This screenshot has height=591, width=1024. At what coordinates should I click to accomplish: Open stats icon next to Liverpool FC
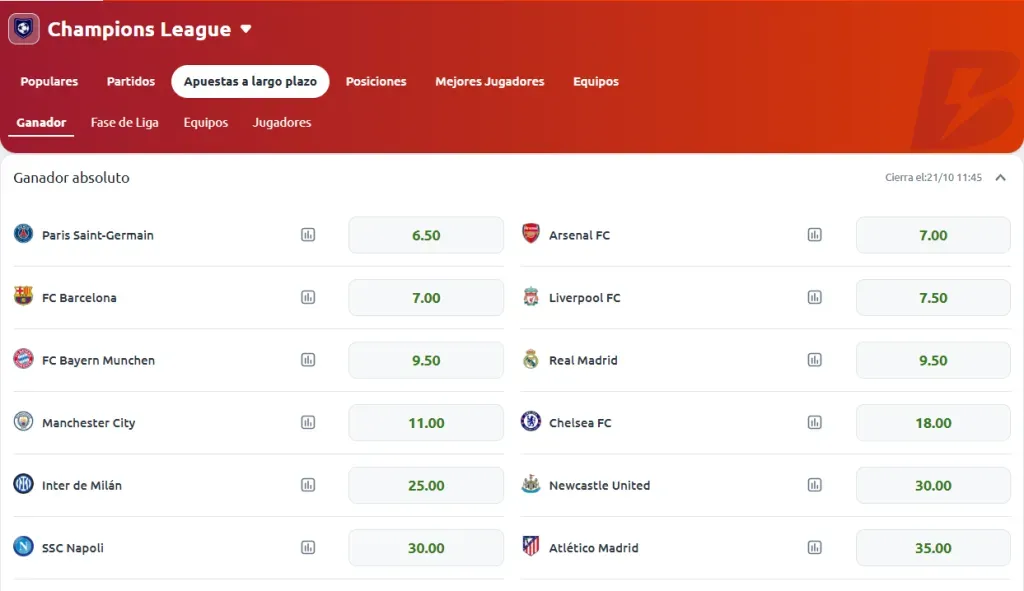815,298
